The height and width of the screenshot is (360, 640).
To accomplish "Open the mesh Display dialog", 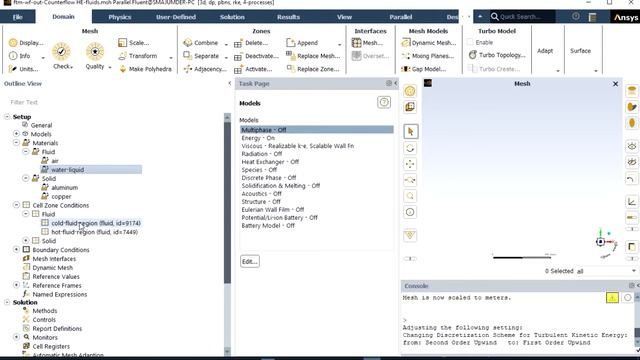I will (x=26, y=42).
